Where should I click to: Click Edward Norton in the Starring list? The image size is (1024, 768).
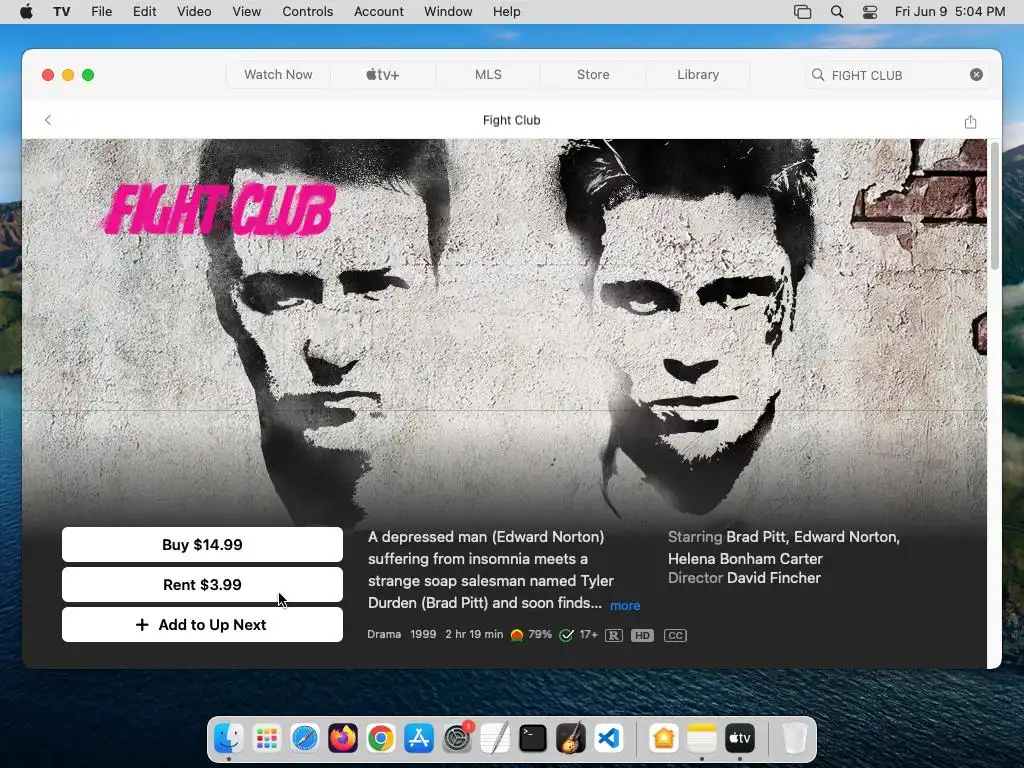[844, 537]
